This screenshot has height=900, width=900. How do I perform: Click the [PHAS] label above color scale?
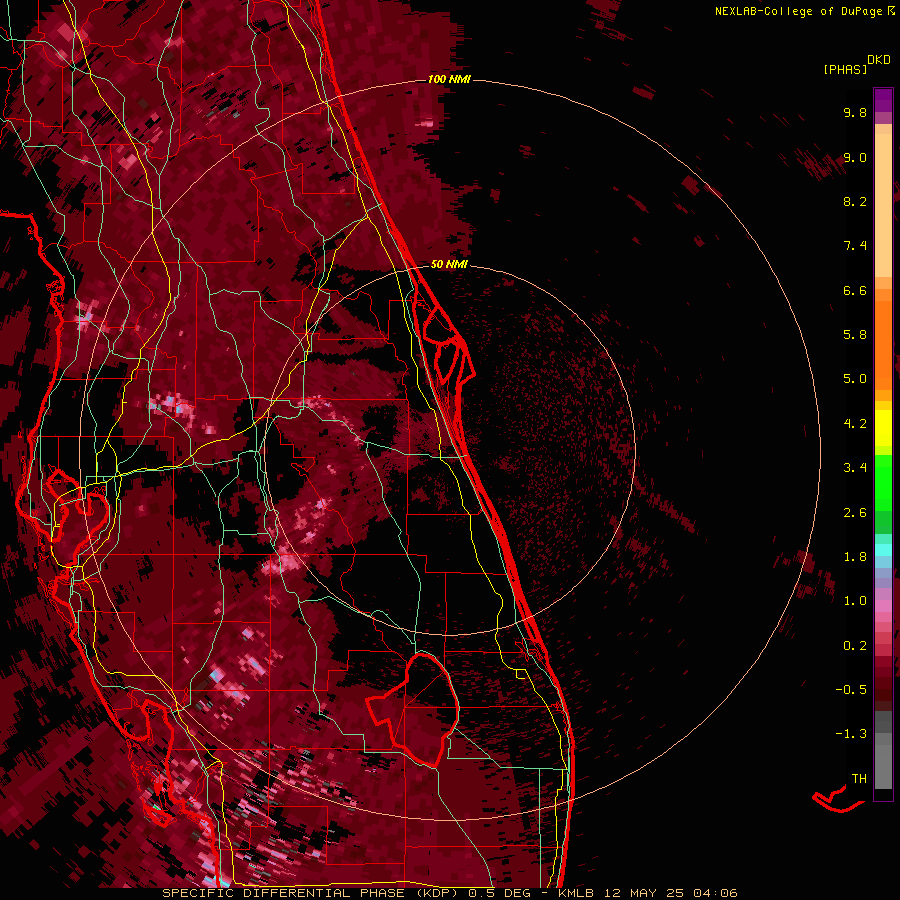point(845,69)
